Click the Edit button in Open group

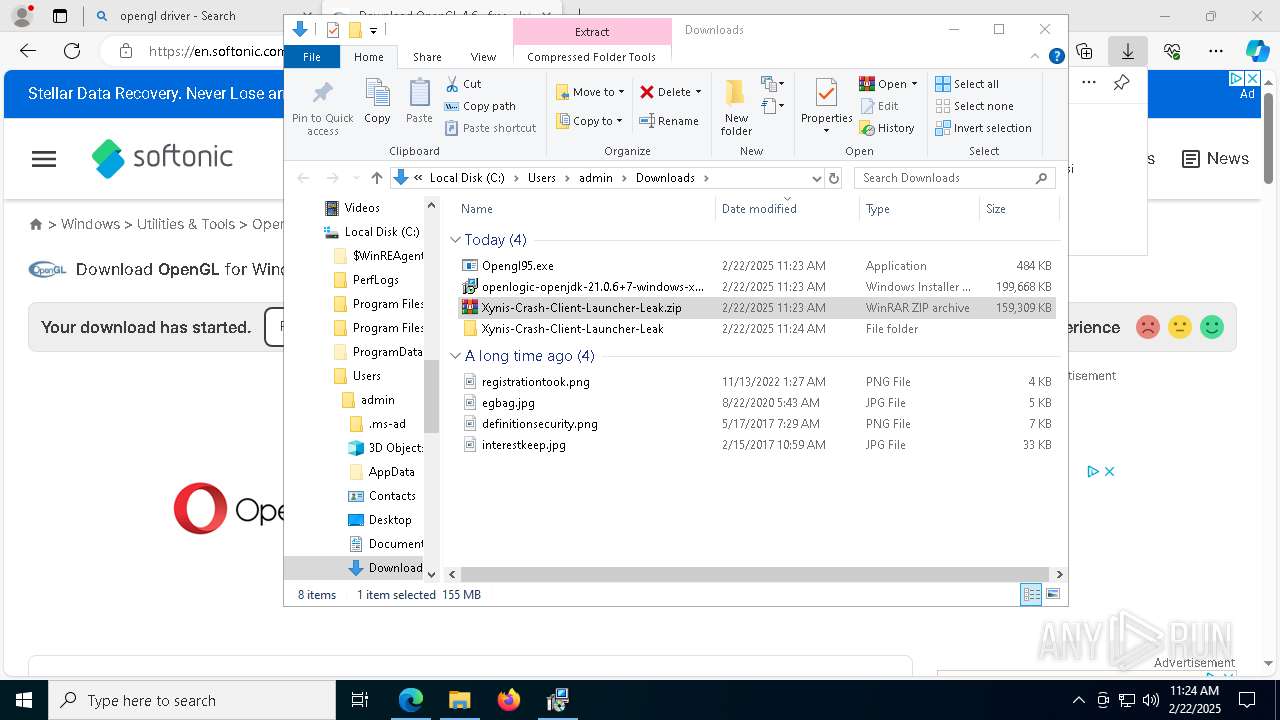[x=879, y=106]
